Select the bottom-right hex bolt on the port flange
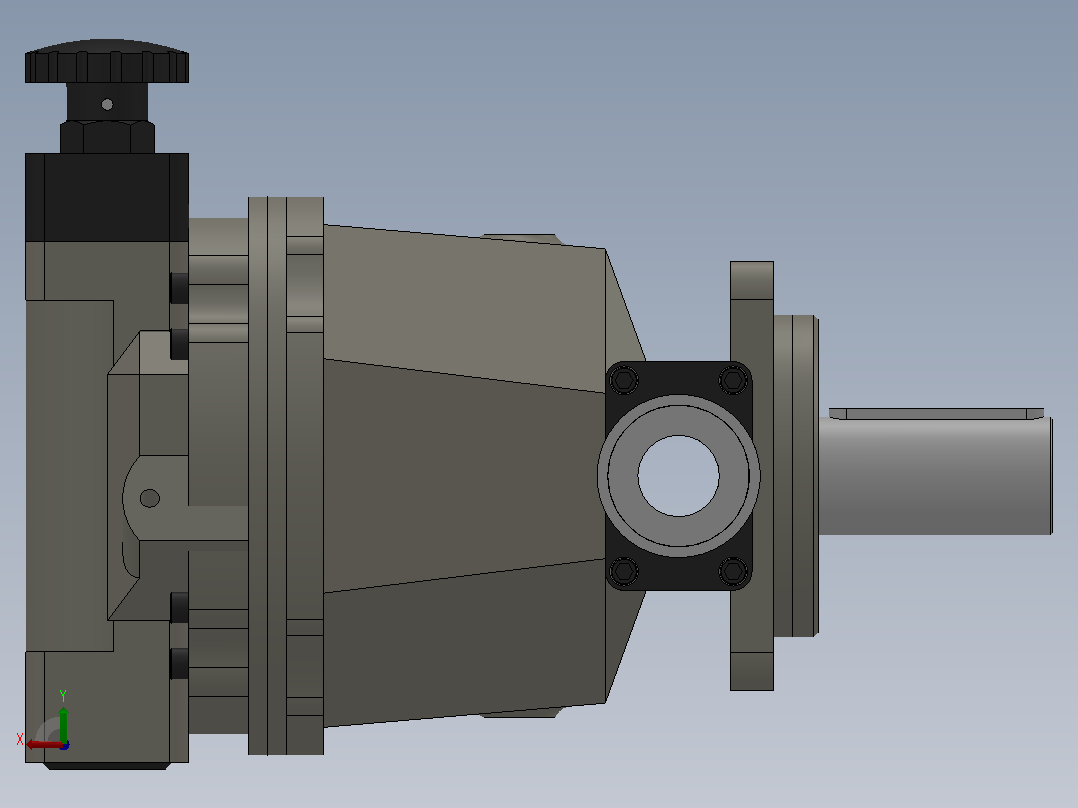 pyautogui.click(x=733, y=571)
